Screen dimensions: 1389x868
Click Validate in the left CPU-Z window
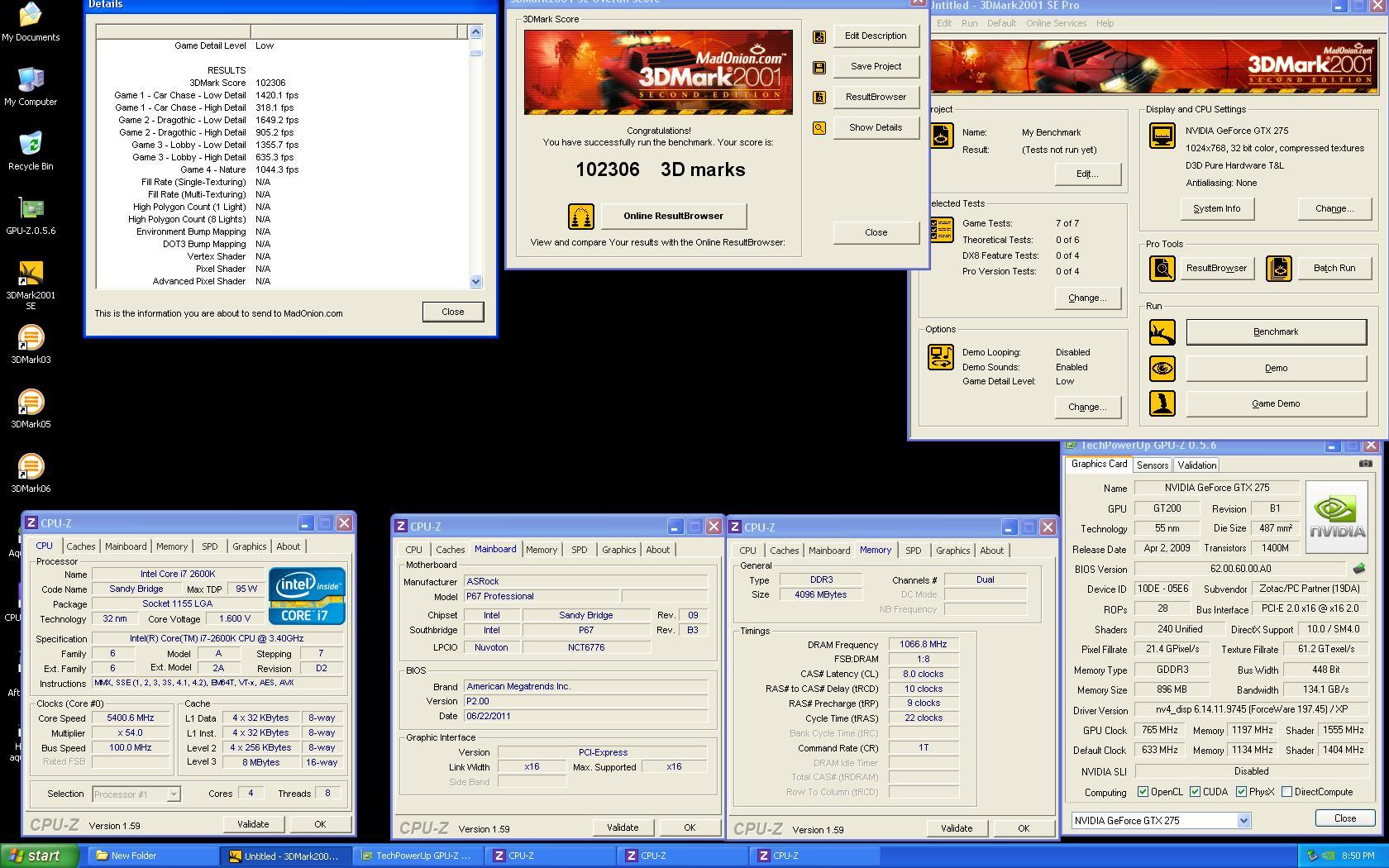253,824
